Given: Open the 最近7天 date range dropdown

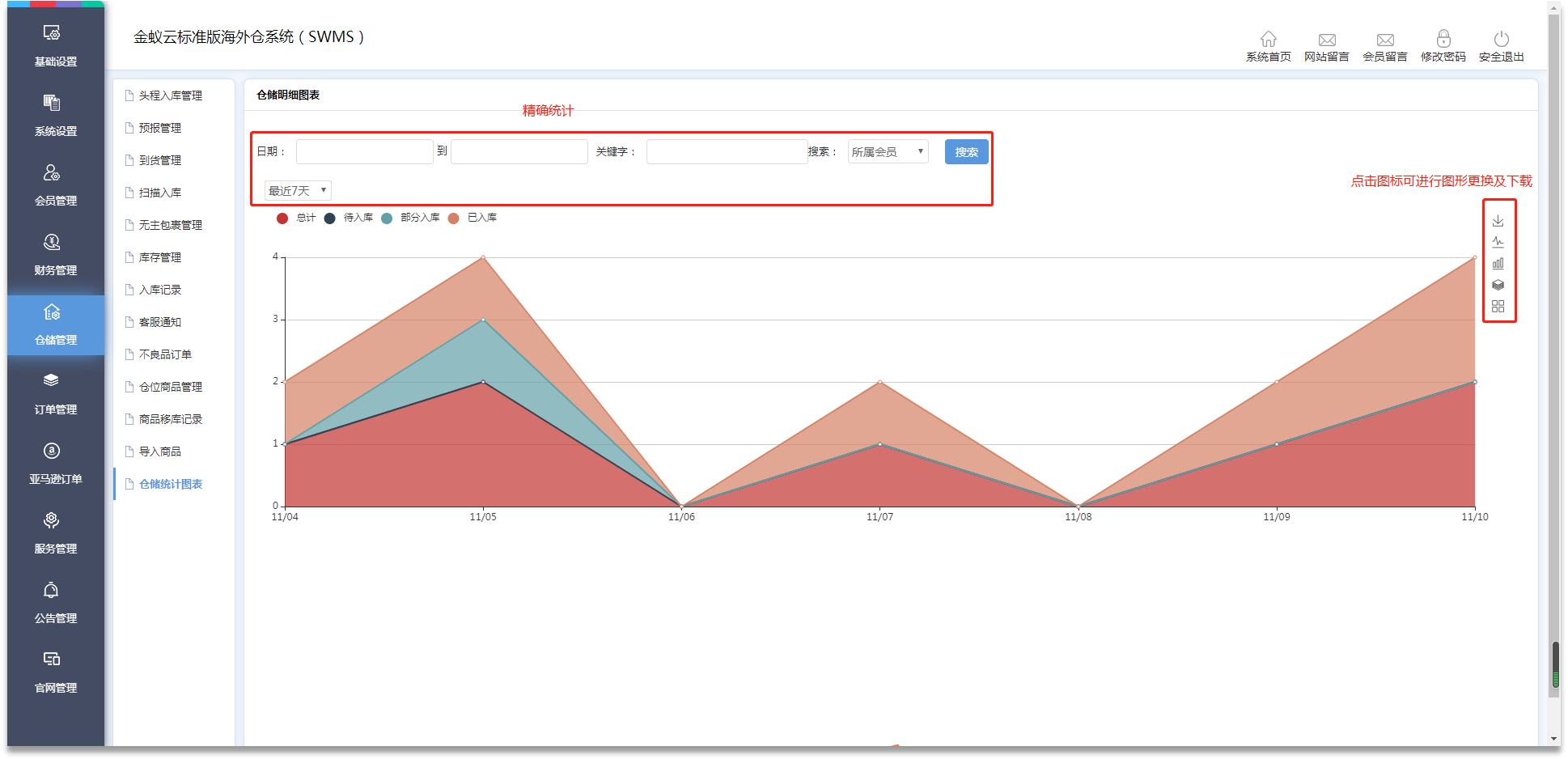Looking at the screenshot, I should coord(298,191).
